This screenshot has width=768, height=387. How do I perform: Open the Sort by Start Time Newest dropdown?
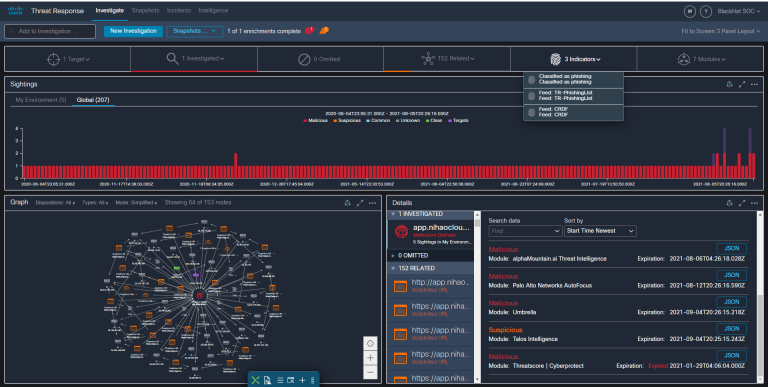click(600, 231)
